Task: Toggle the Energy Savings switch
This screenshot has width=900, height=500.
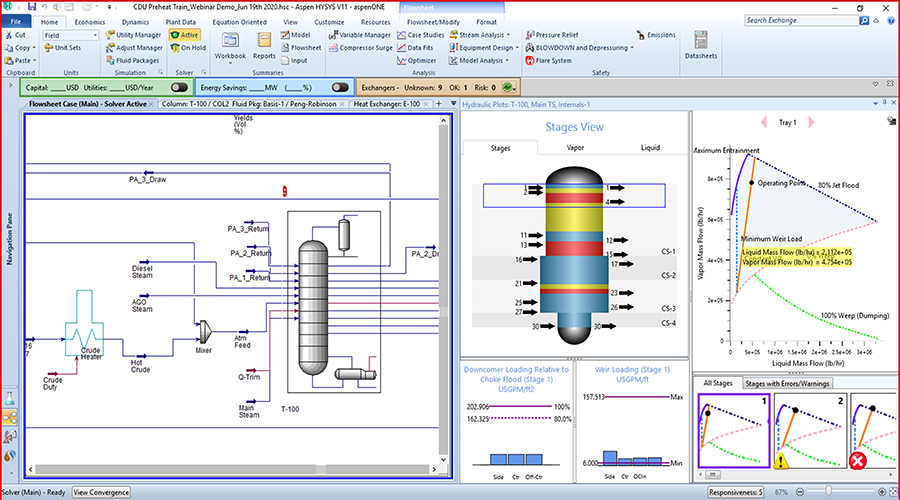Action: 340,87
